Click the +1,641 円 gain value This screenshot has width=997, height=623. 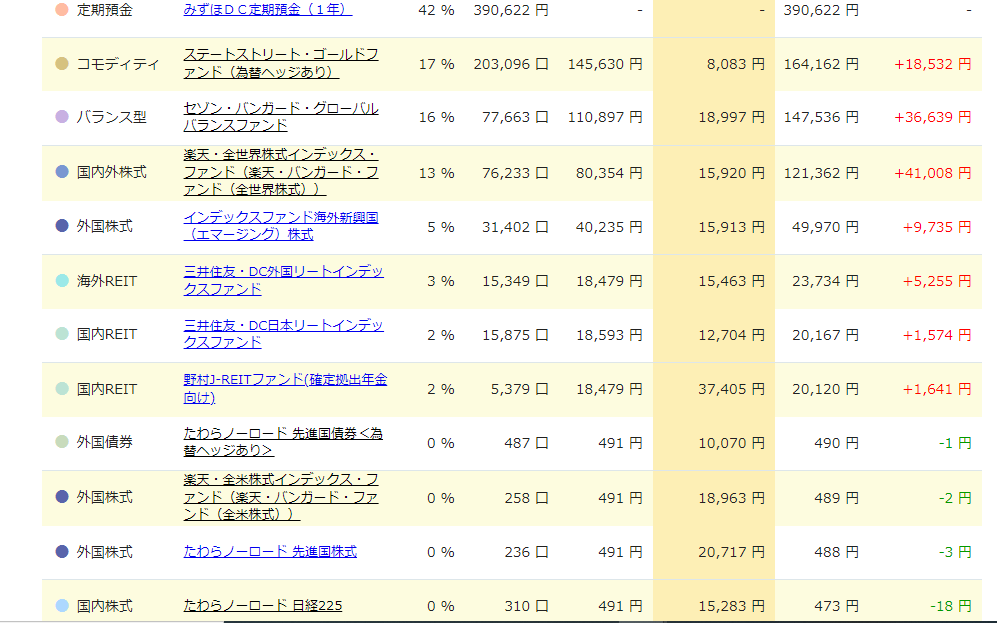(x=937, y=389)
